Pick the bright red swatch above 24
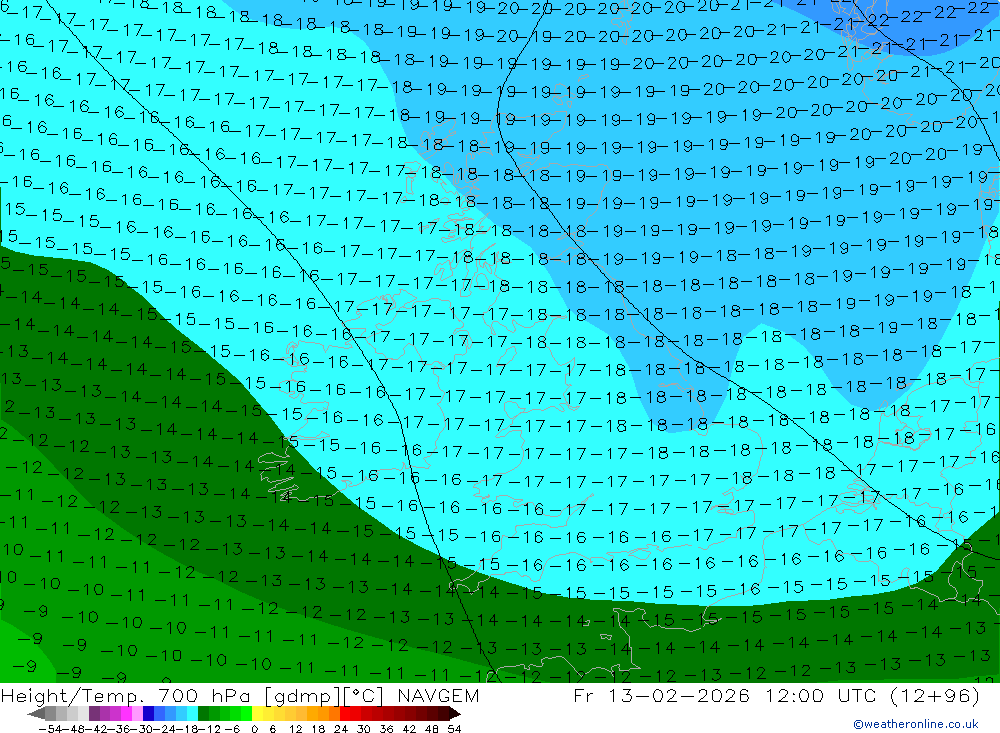Screen dimensions: 1000x733 [x=345, y=713]
